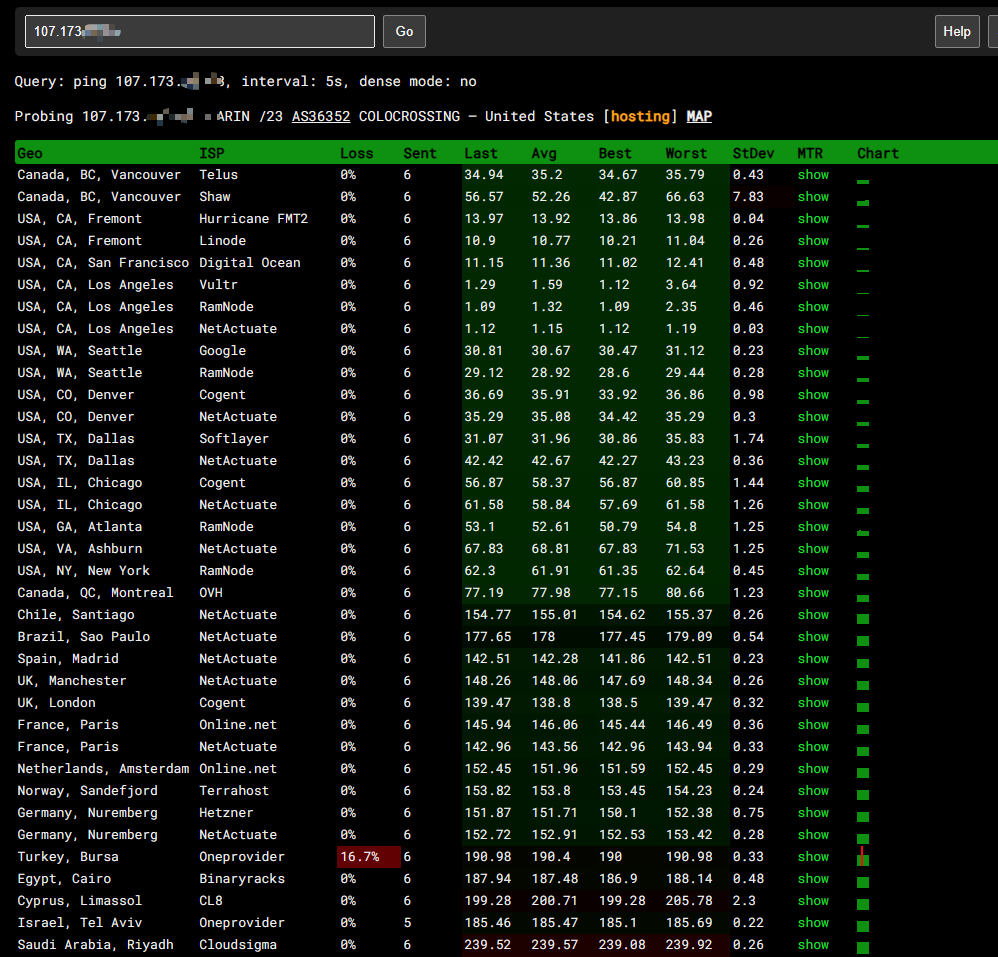Show MTR for Hetzner Nuremberg
The height and width of the screenshot is (957, 998).
pyautogui.click(x=813, y=813)
